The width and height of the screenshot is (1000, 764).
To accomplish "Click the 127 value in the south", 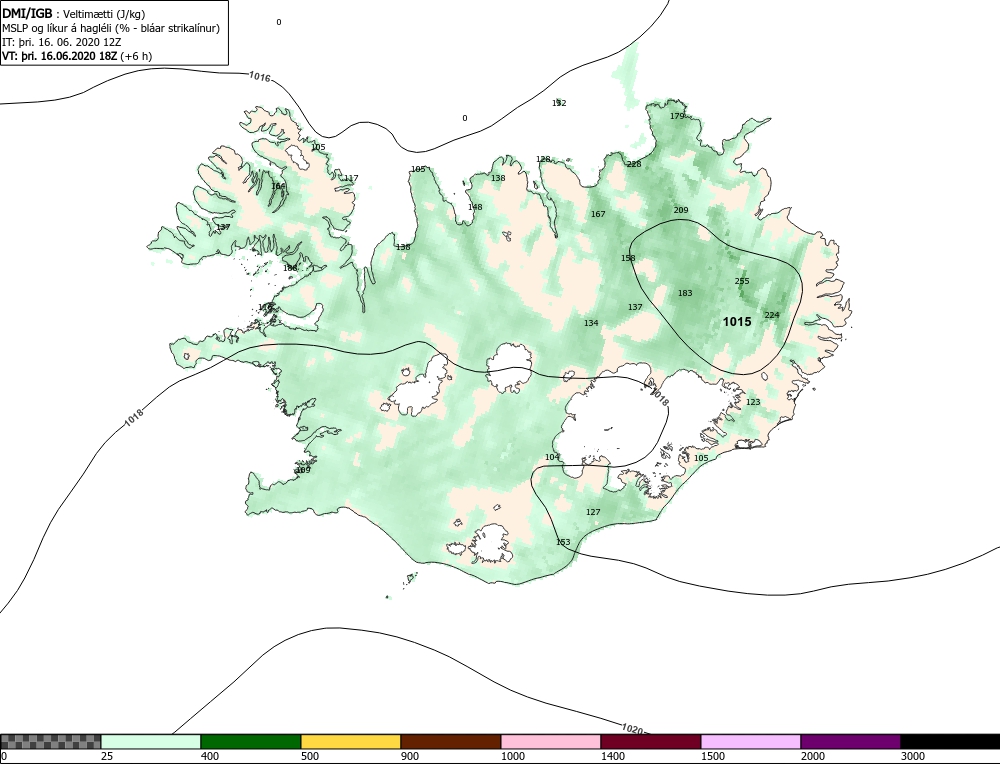I will 593,512.
